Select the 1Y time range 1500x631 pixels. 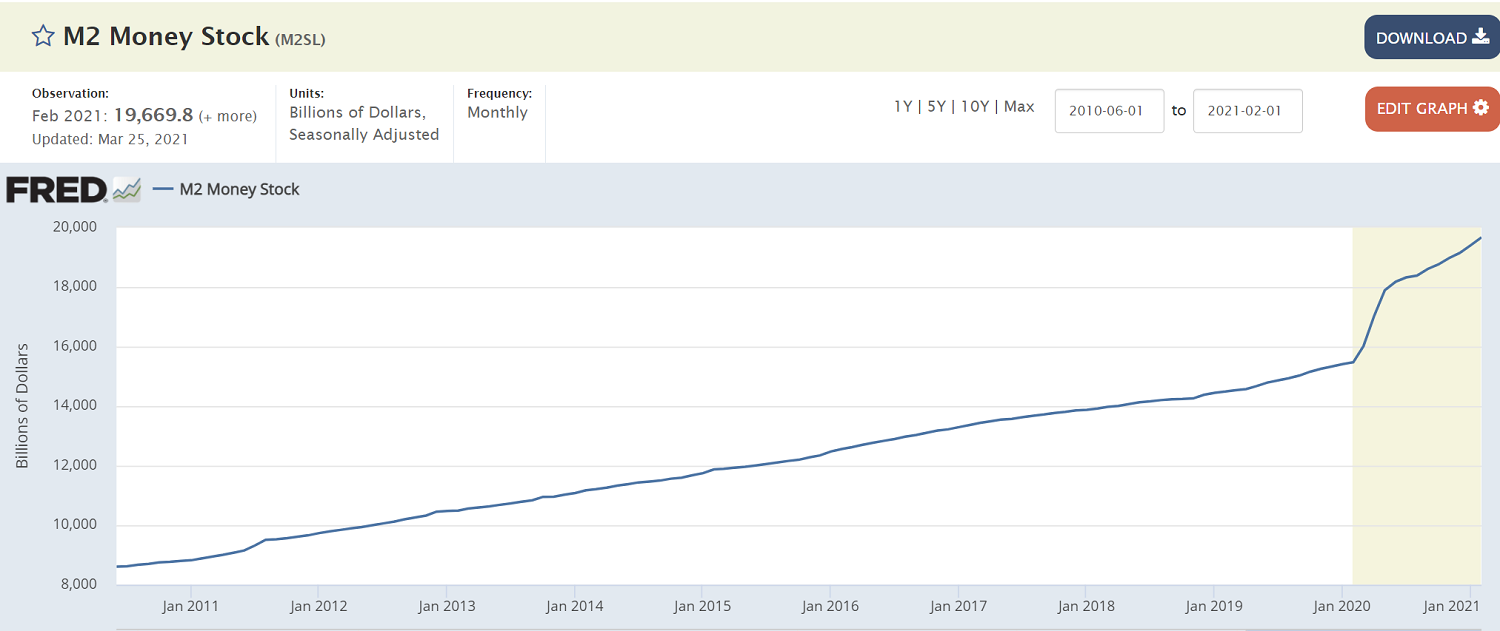coord(903,107)
